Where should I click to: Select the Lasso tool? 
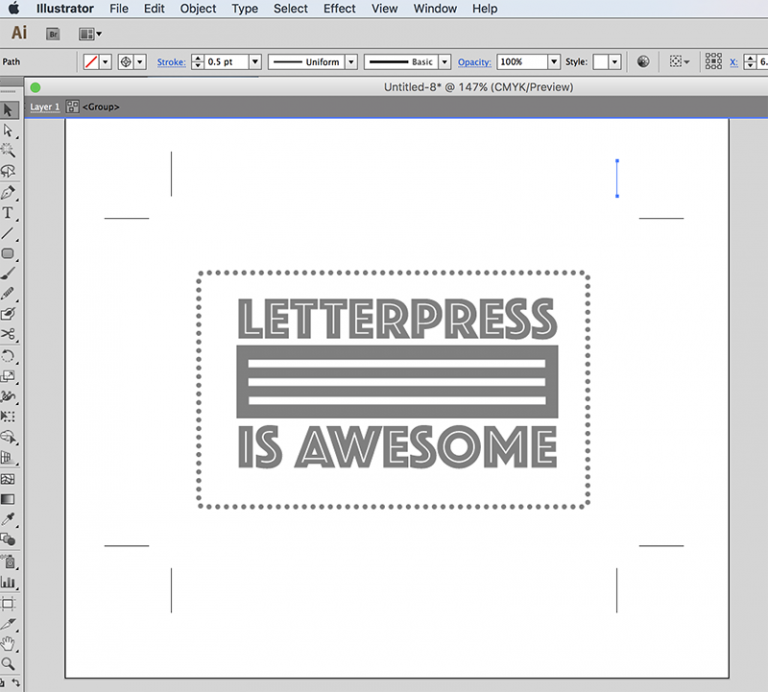pos(8,171)
